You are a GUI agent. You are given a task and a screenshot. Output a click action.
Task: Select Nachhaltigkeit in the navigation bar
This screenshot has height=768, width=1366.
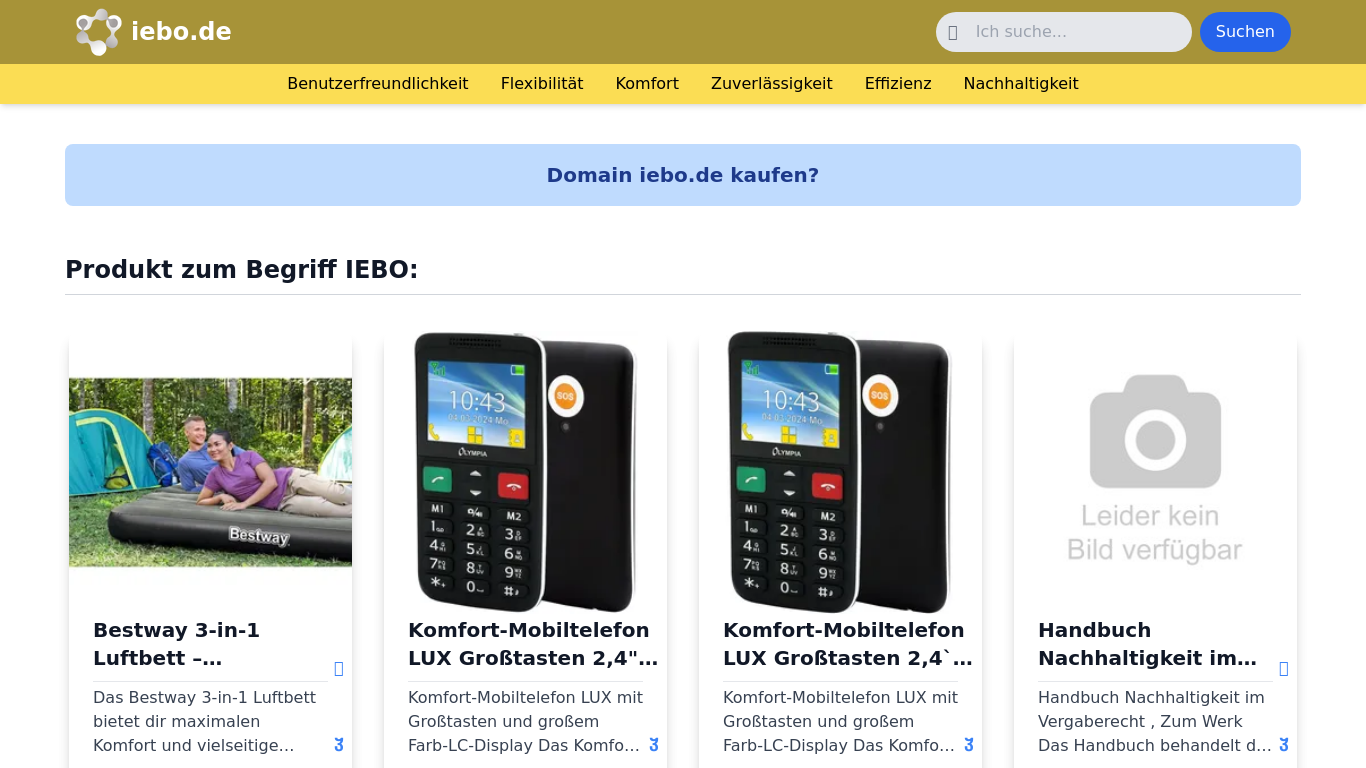point(1021,84)
